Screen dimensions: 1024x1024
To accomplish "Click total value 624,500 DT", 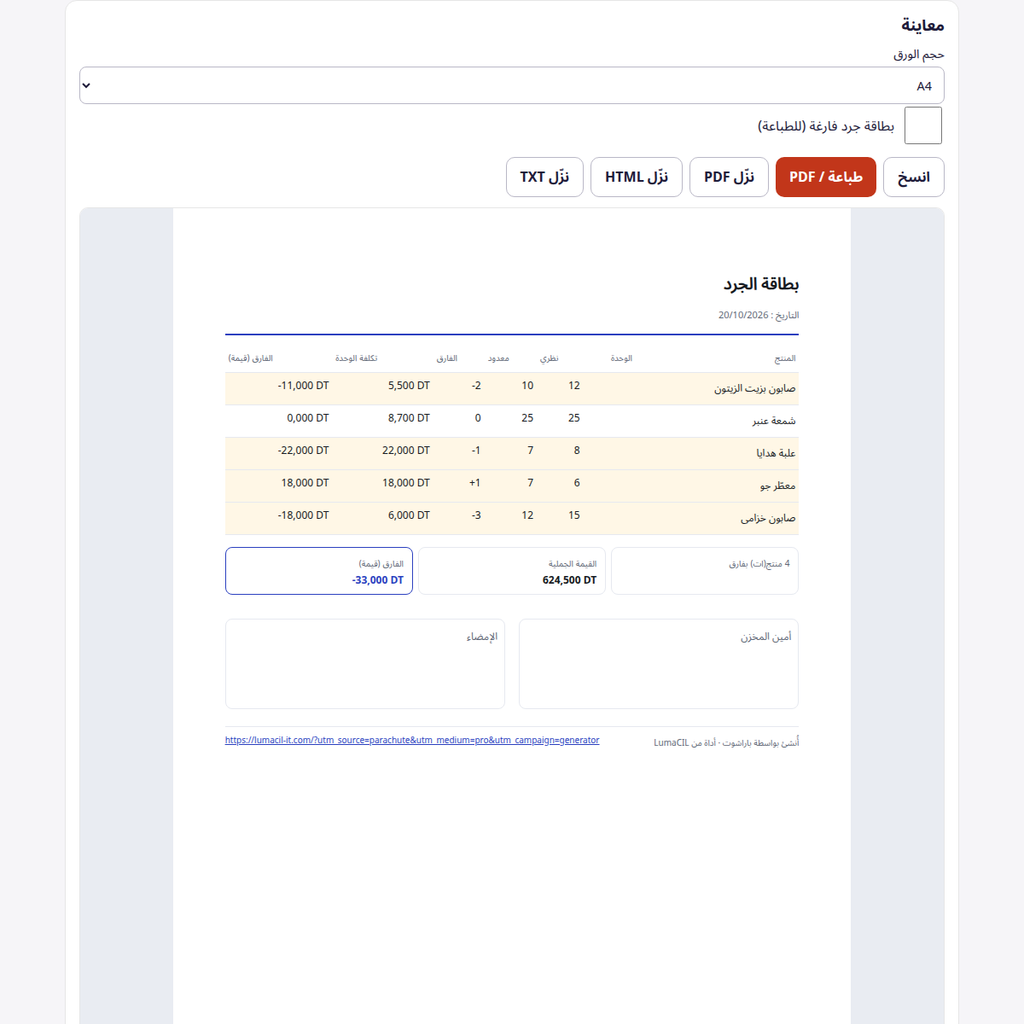I will [569, 580].
